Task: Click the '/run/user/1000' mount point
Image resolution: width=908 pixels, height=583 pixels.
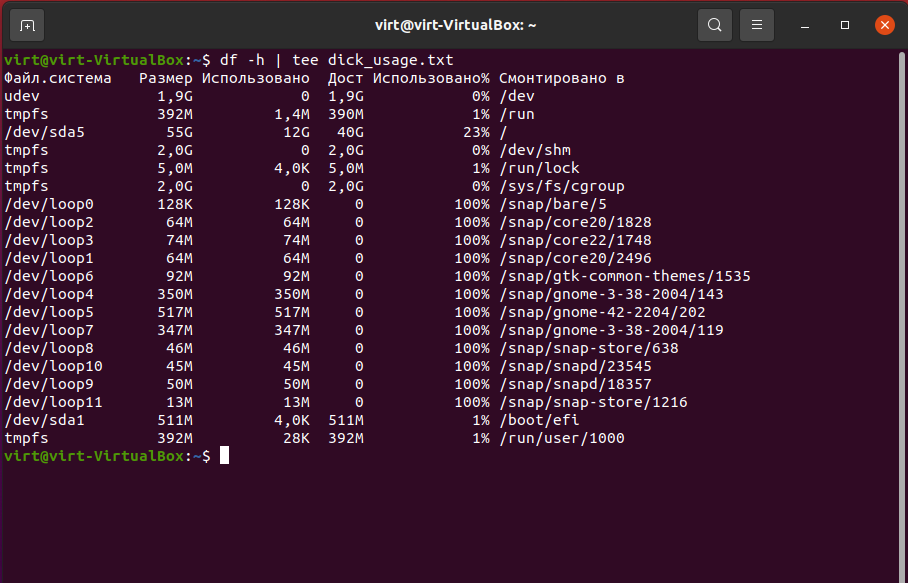Action: tap(562, 438)
